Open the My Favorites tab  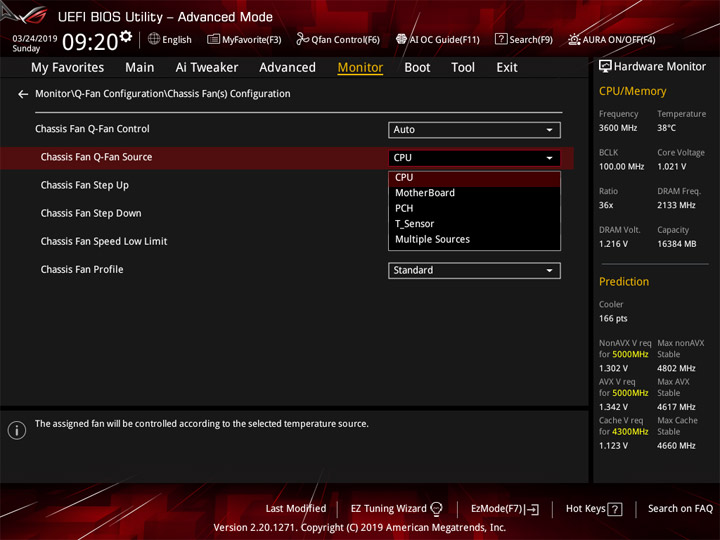click(68, 68)
